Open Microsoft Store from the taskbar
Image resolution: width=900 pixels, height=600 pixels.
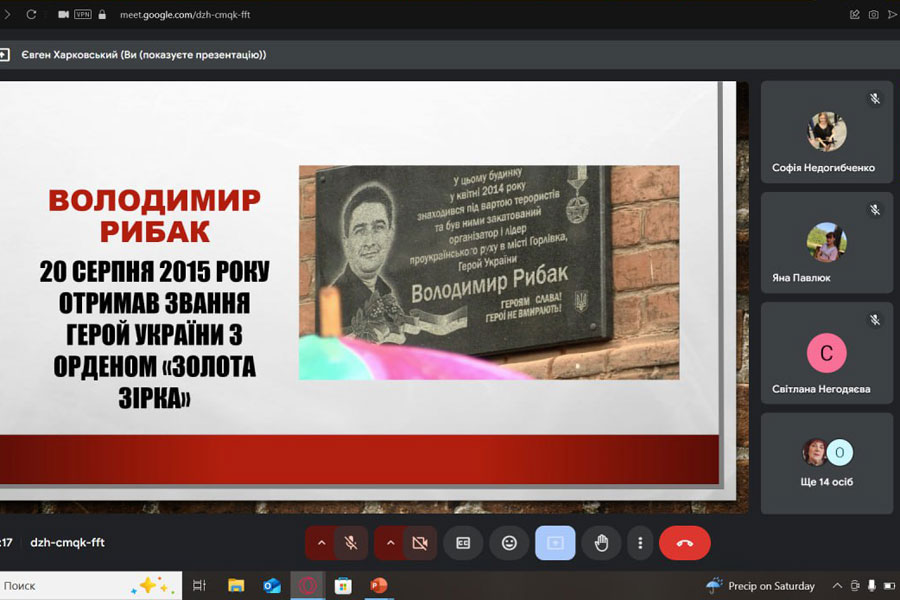[x=343, y=586]
